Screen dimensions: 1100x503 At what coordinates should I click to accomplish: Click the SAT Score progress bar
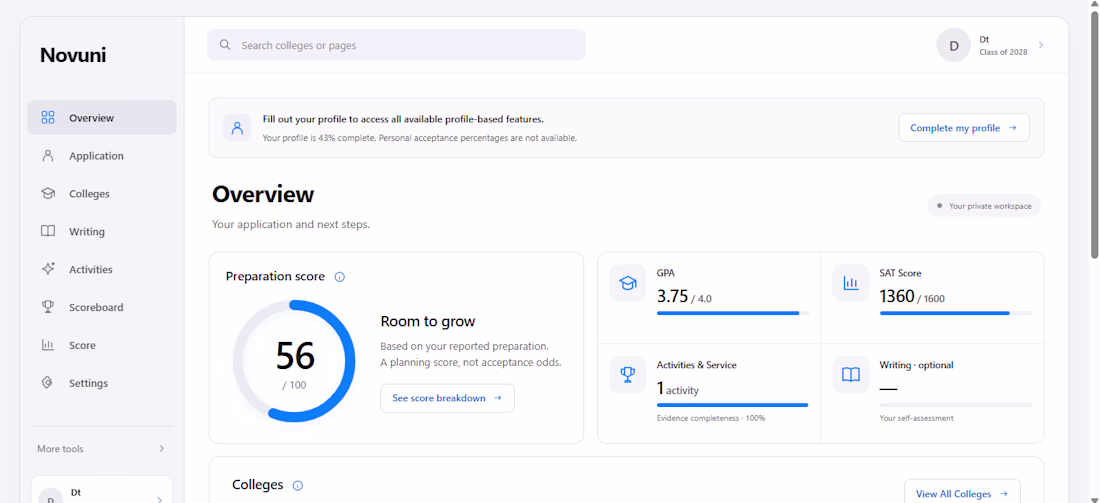955,313
